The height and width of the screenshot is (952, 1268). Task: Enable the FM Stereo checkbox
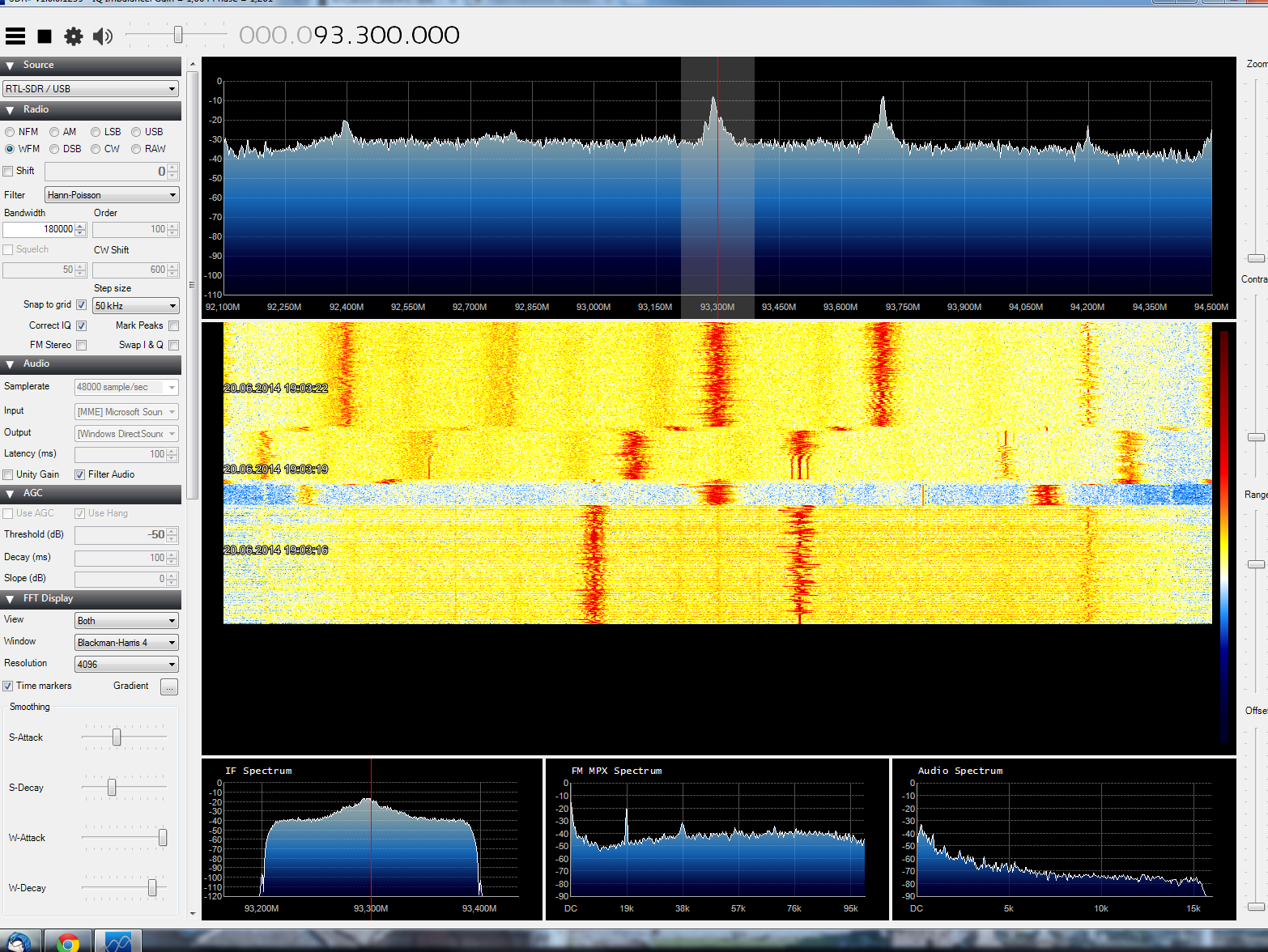click(81, 346)
